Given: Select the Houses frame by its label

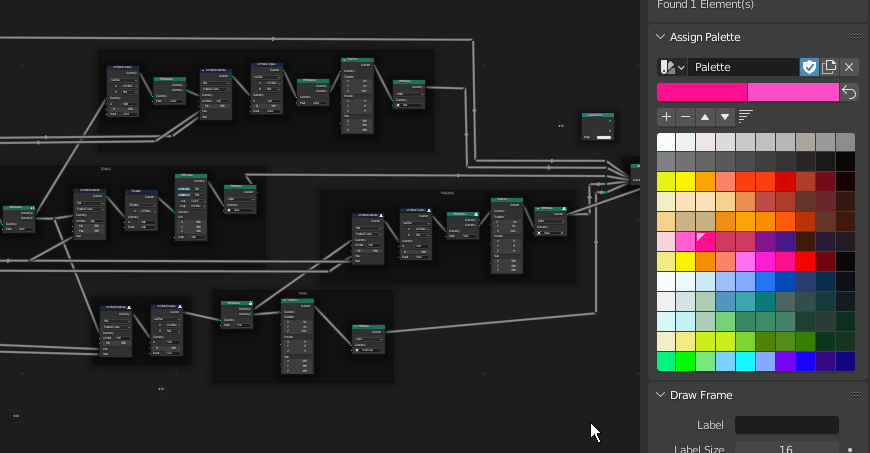Looking at the screenshot, I should [447, 193].
